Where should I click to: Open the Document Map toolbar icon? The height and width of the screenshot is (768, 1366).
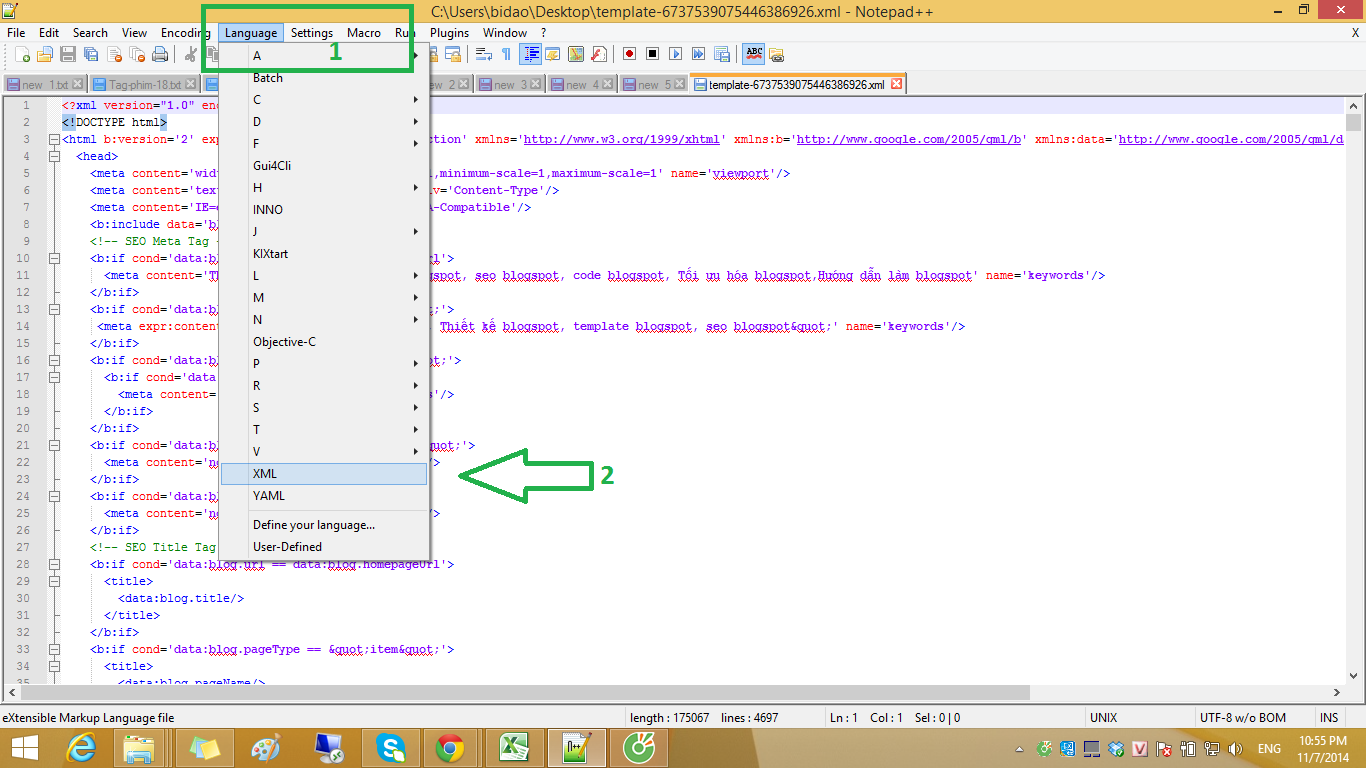[576, 54]
